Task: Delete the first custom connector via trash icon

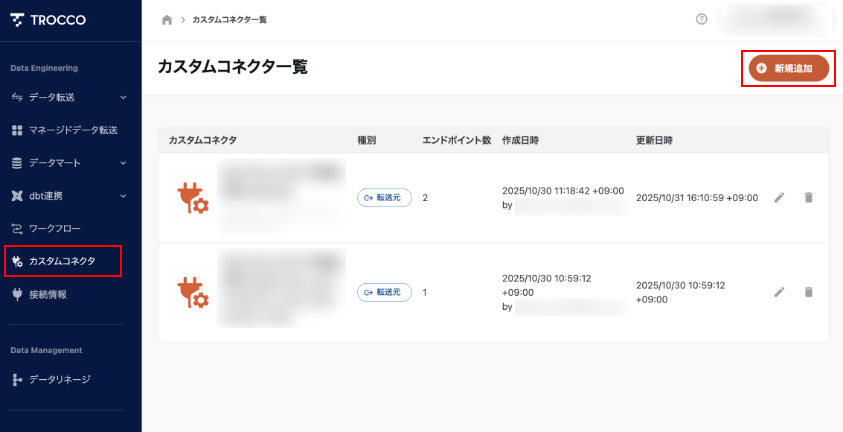Action: pos(809,198)
